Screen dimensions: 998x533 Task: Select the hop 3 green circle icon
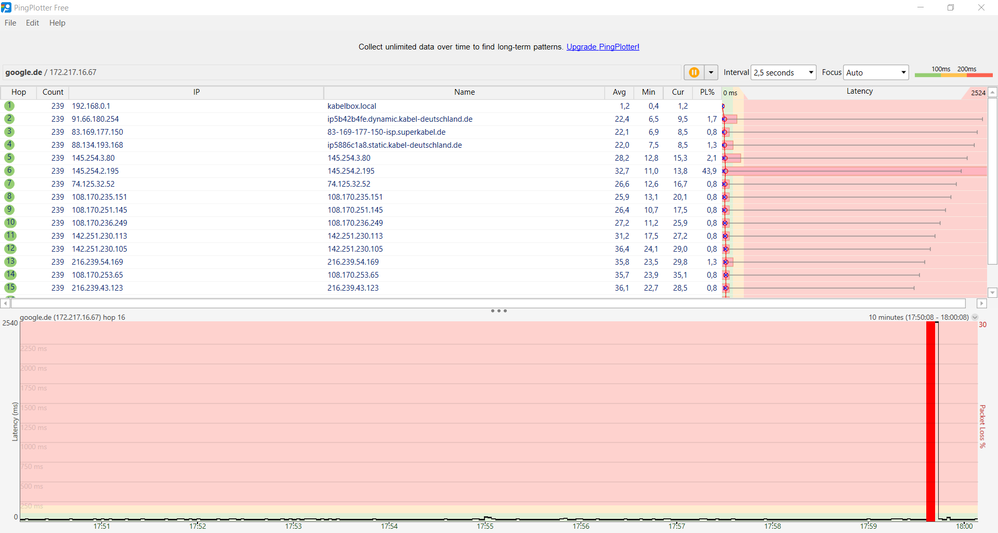click(x=10, y=132)
